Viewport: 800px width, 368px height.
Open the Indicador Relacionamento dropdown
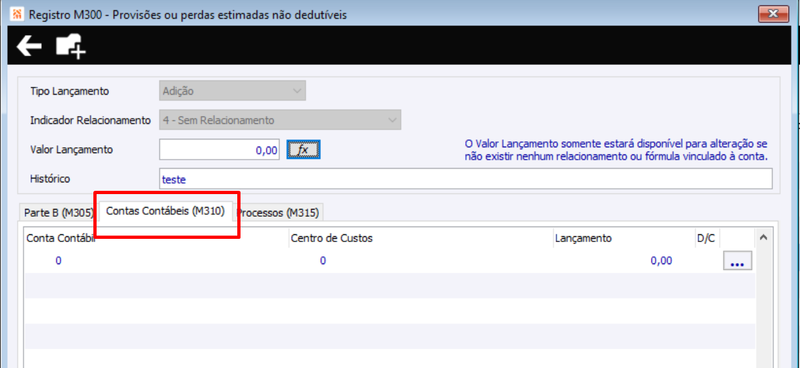280,120
